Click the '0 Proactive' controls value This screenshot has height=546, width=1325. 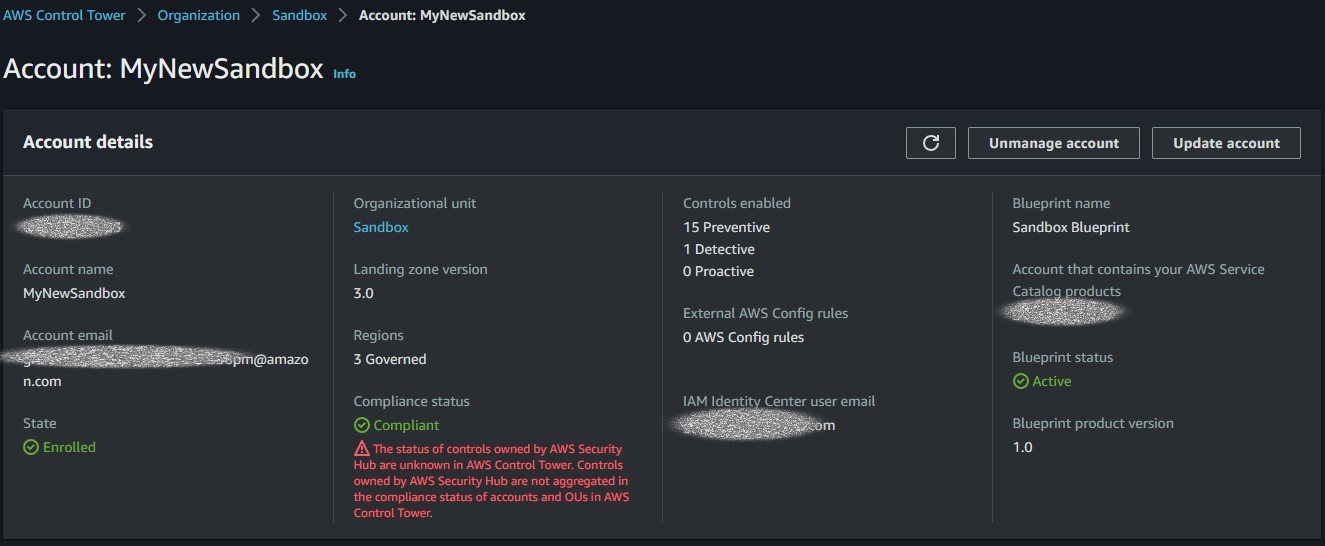pyautogui.click(x=718, y=271)
